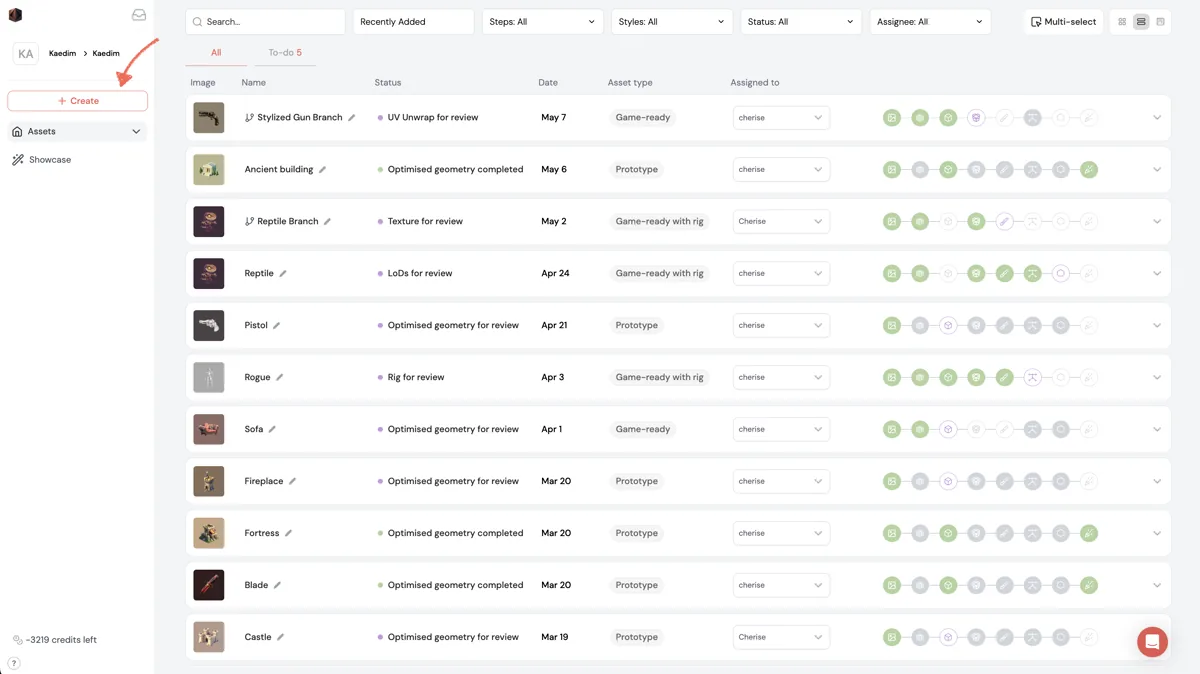1200x674 pixels.
Task: Click the rig step icon in the Reptile row
Action: point(1033,274)
